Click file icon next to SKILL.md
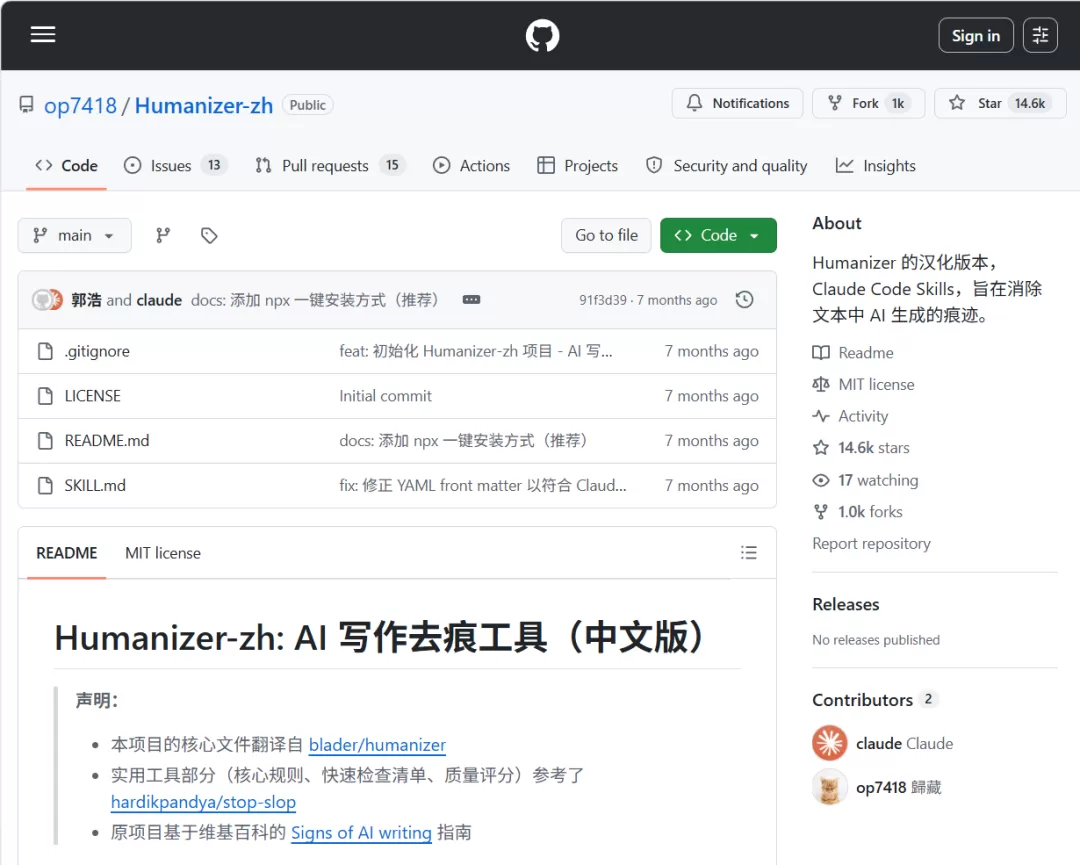 [45, 486]
